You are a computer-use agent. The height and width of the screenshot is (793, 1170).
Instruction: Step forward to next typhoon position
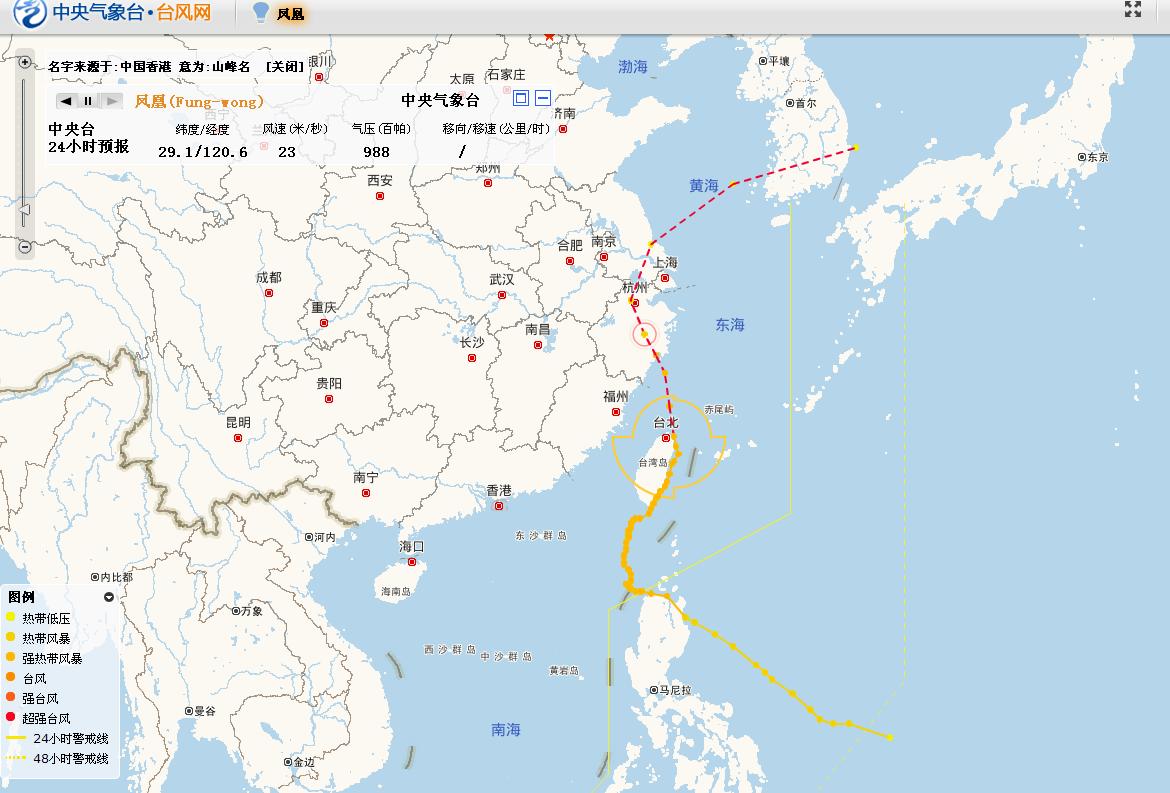point(111,101)
